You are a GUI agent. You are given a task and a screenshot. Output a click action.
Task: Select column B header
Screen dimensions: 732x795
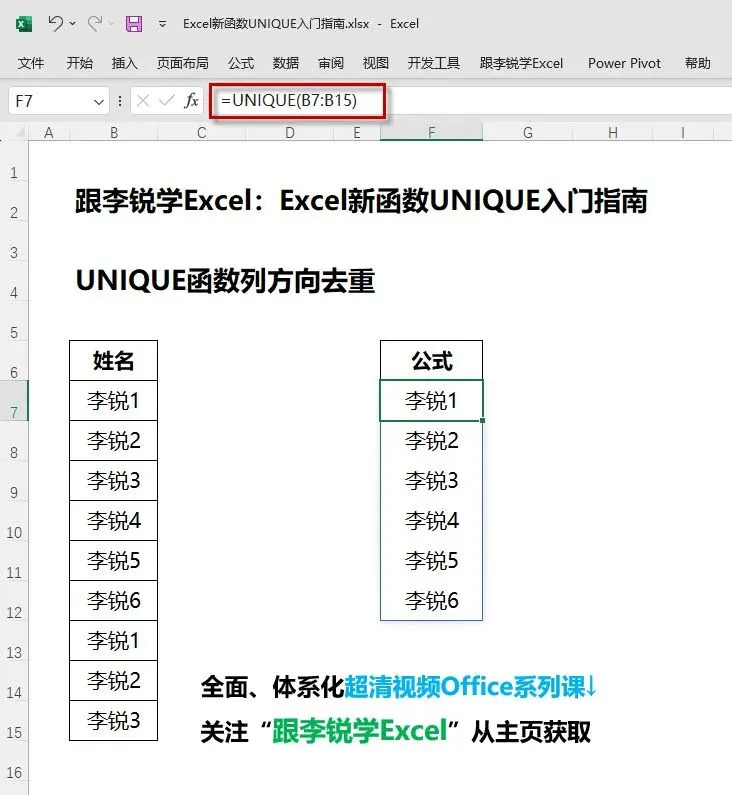click(114, 133)
